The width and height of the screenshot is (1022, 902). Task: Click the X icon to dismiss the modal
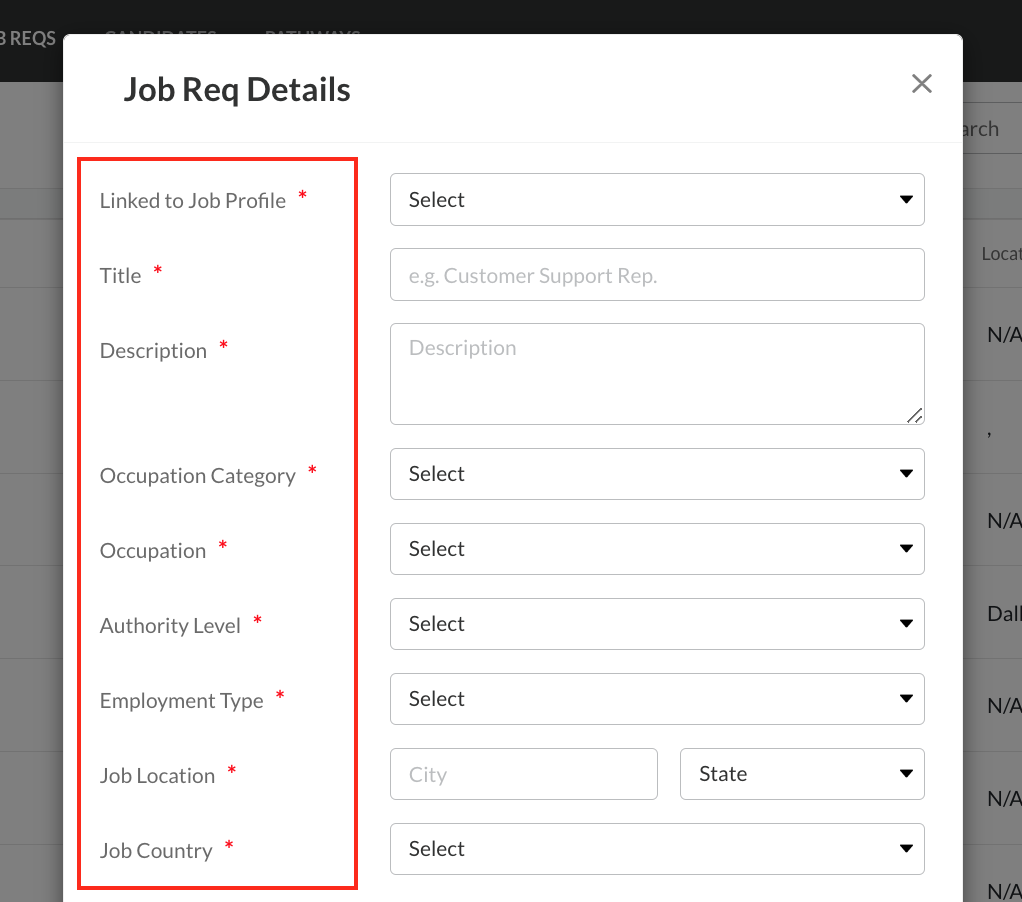pyautogui.click(x=921, y=83)
